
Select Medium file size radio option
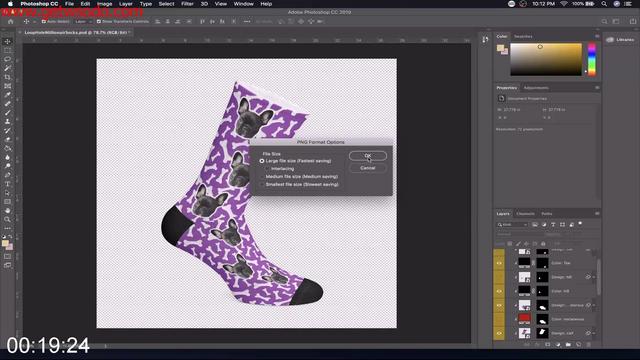(262, 177)
